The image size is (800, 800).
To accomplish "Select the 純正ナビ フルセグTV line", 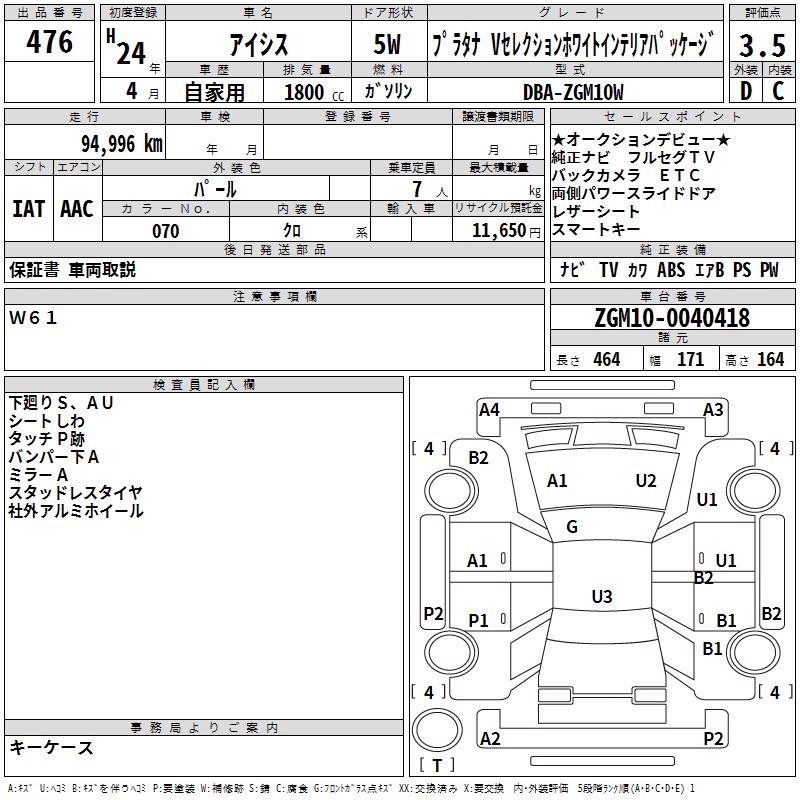I will coord(634,157).
